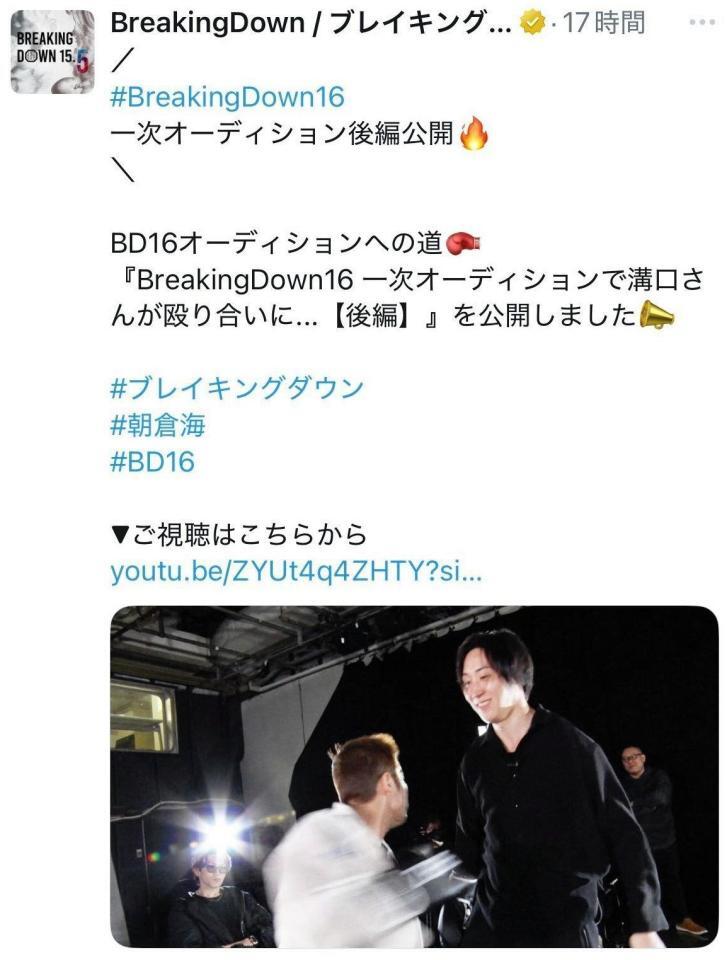Click the gold verified badge icon
This screenshot has height=960, width=727.
[x=533, y=23]
